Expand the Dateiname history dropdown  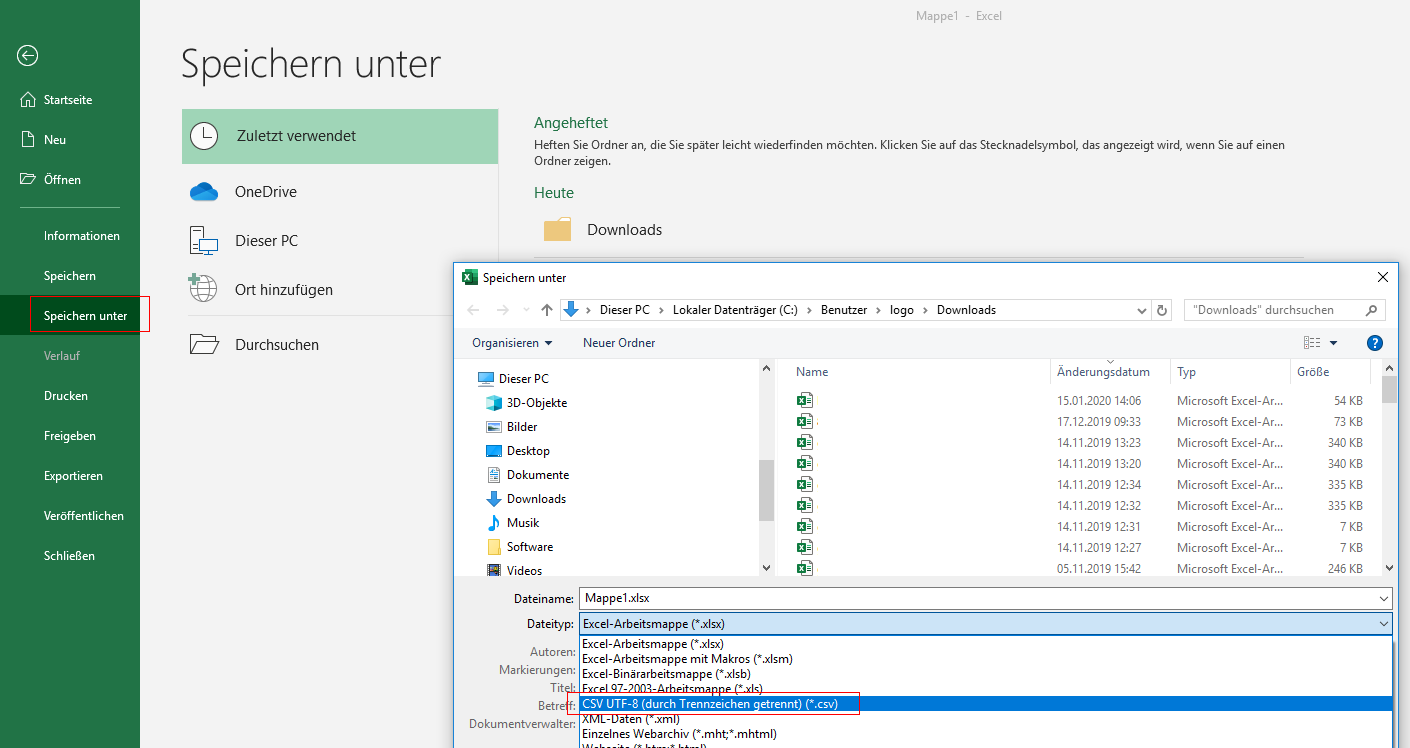coord(1383,599)
